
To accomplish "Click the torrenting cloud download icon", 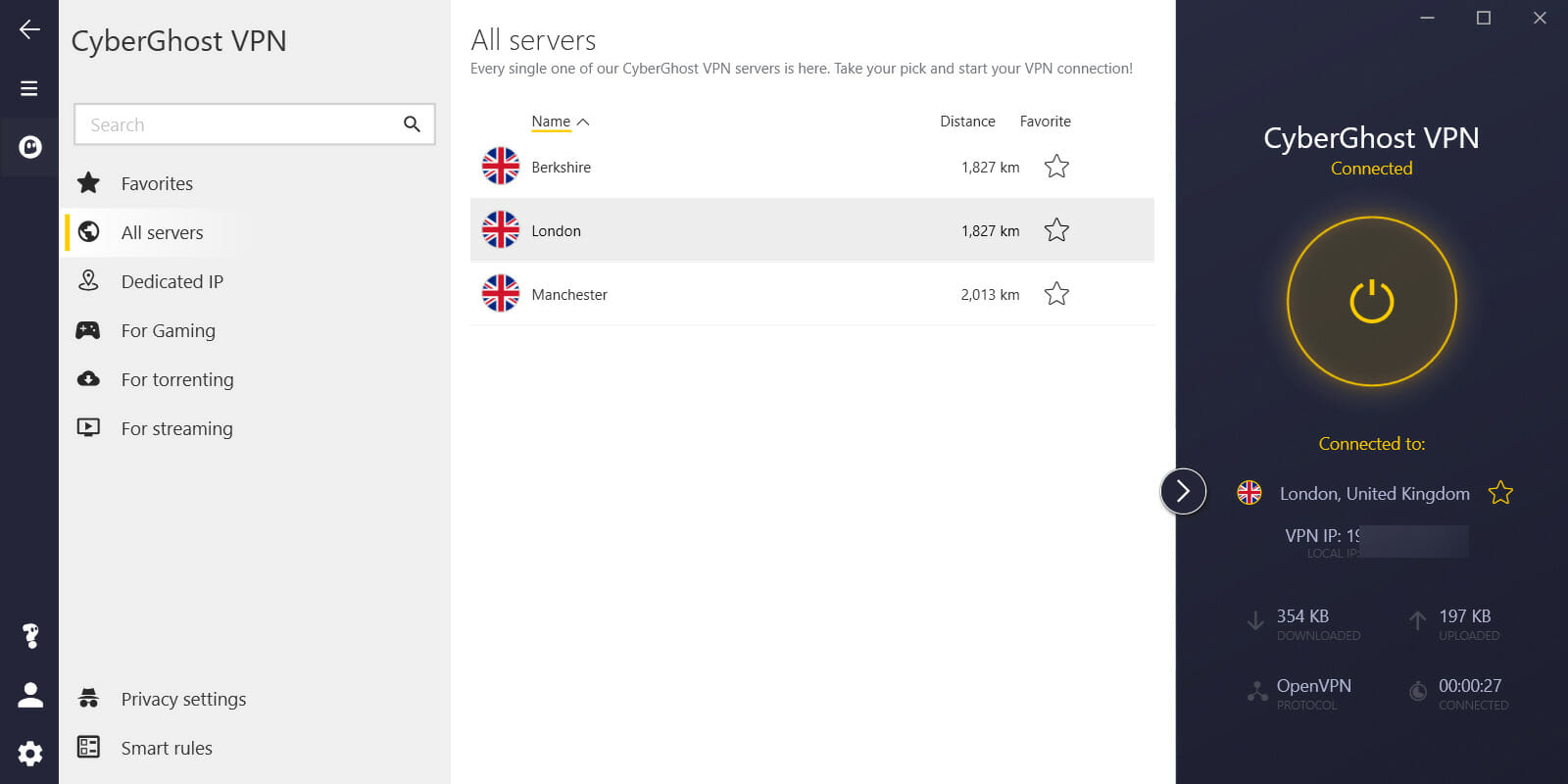I will coord(88,378).
